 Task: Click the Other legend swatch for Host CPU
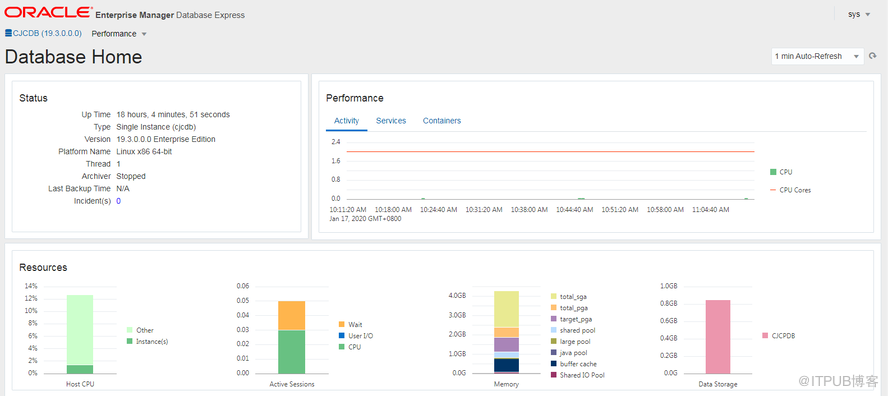(129, 330)
